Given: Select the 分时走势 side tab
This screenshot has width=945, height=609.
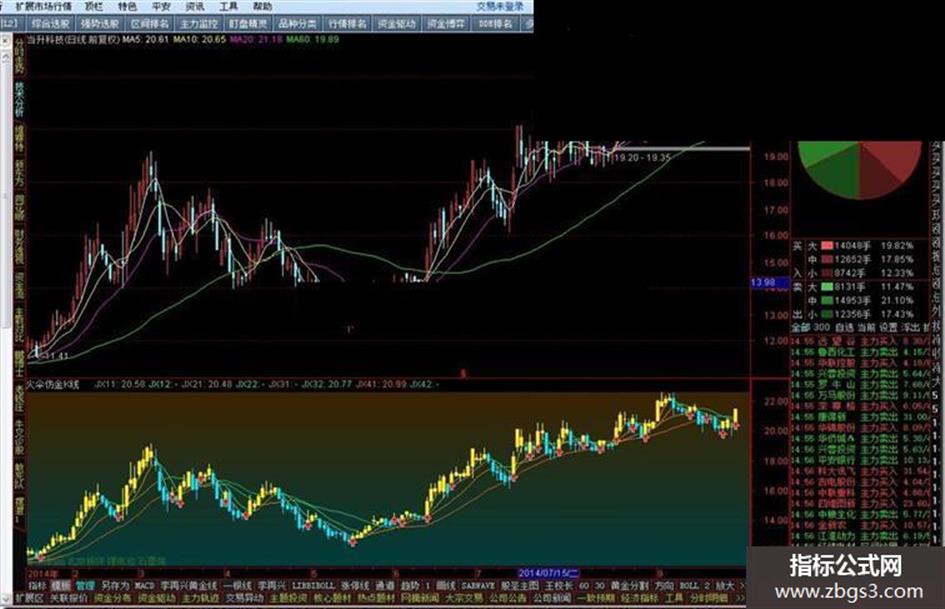Looking at the screenshot, I should [x=20, y=55].
